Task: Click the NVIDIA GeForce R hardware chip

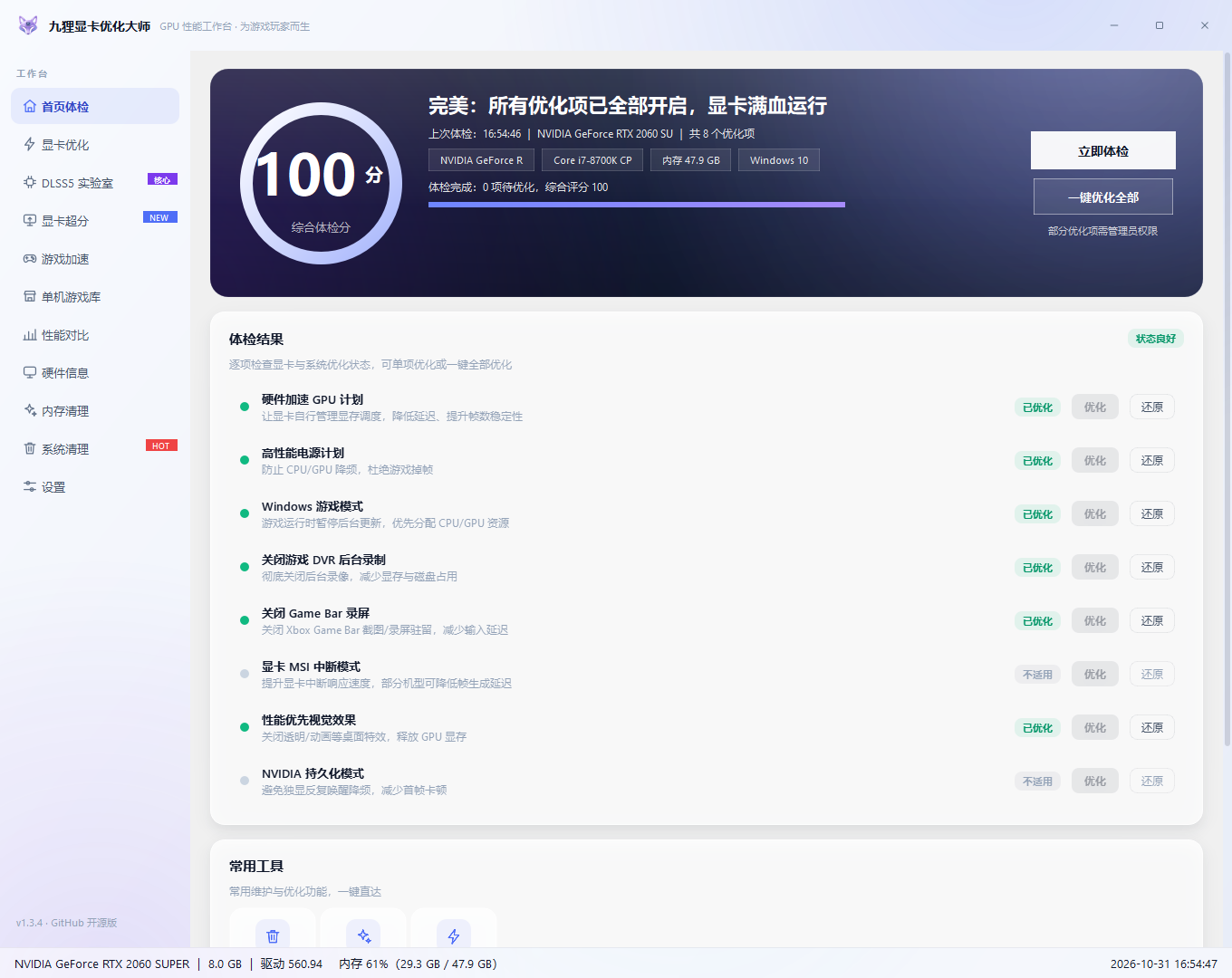Action: (481, 160)
